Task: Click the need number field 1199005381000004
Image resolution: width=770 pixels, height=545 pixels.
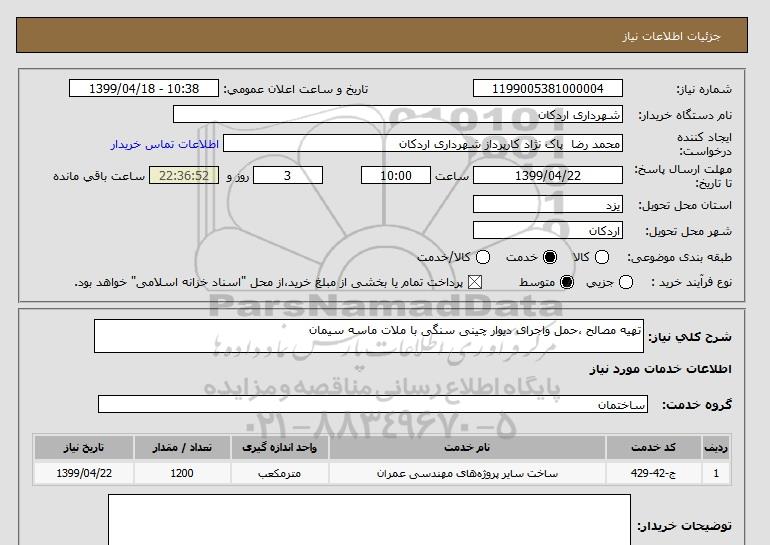Action: (x=548, y=88)
